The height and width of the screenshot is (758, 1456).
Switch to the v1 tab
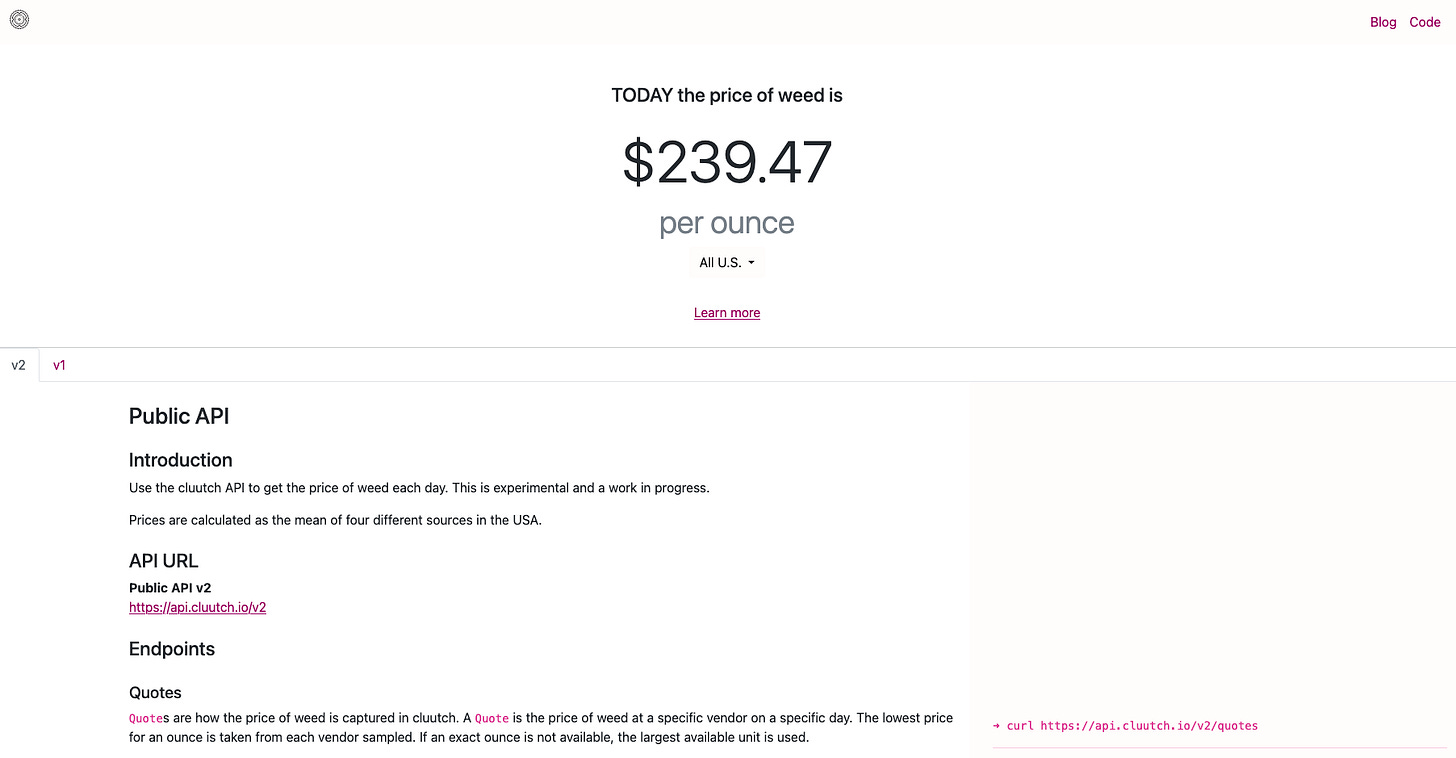point(59,365)
